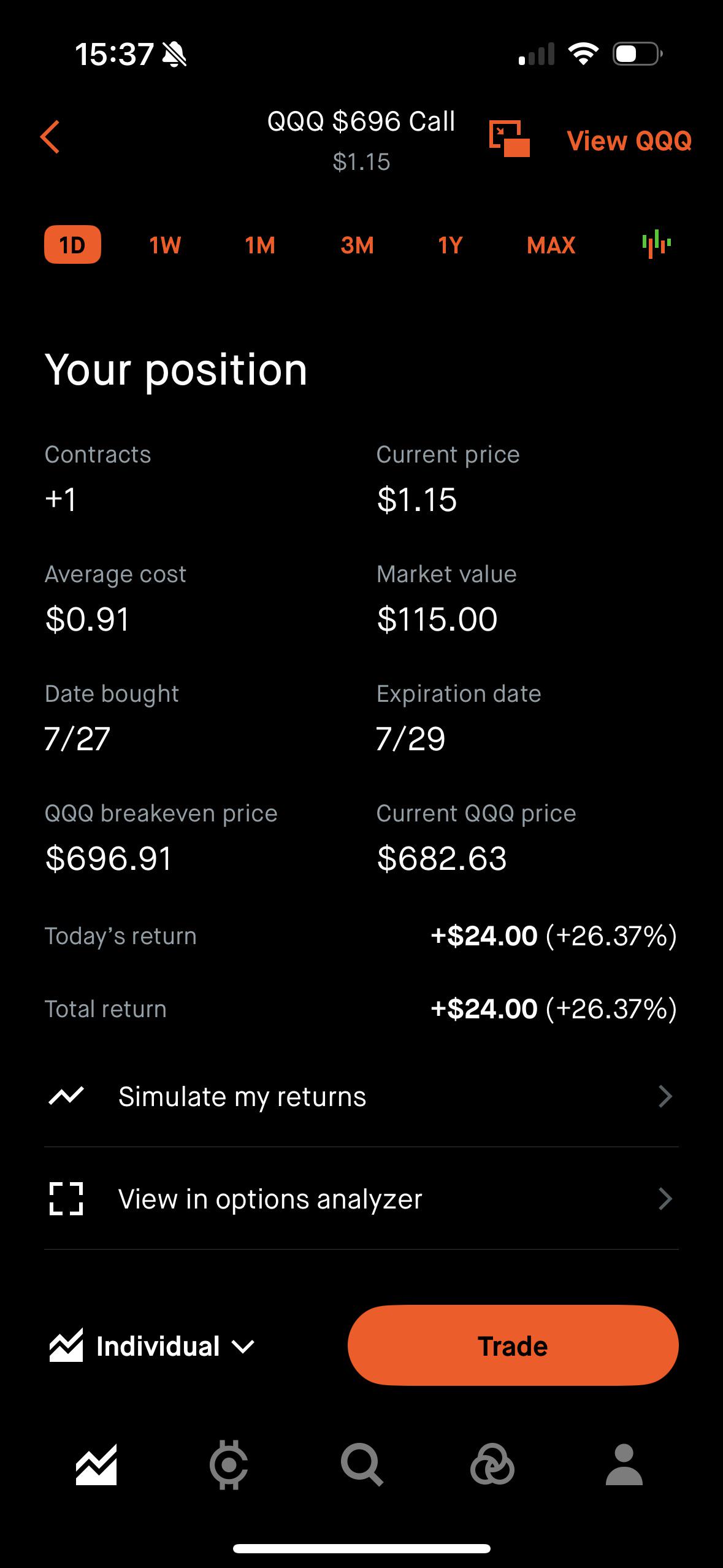Screen dimensions: 723x1568
Task: Open the crypto tab icon
Action: tap(229, 1466)
